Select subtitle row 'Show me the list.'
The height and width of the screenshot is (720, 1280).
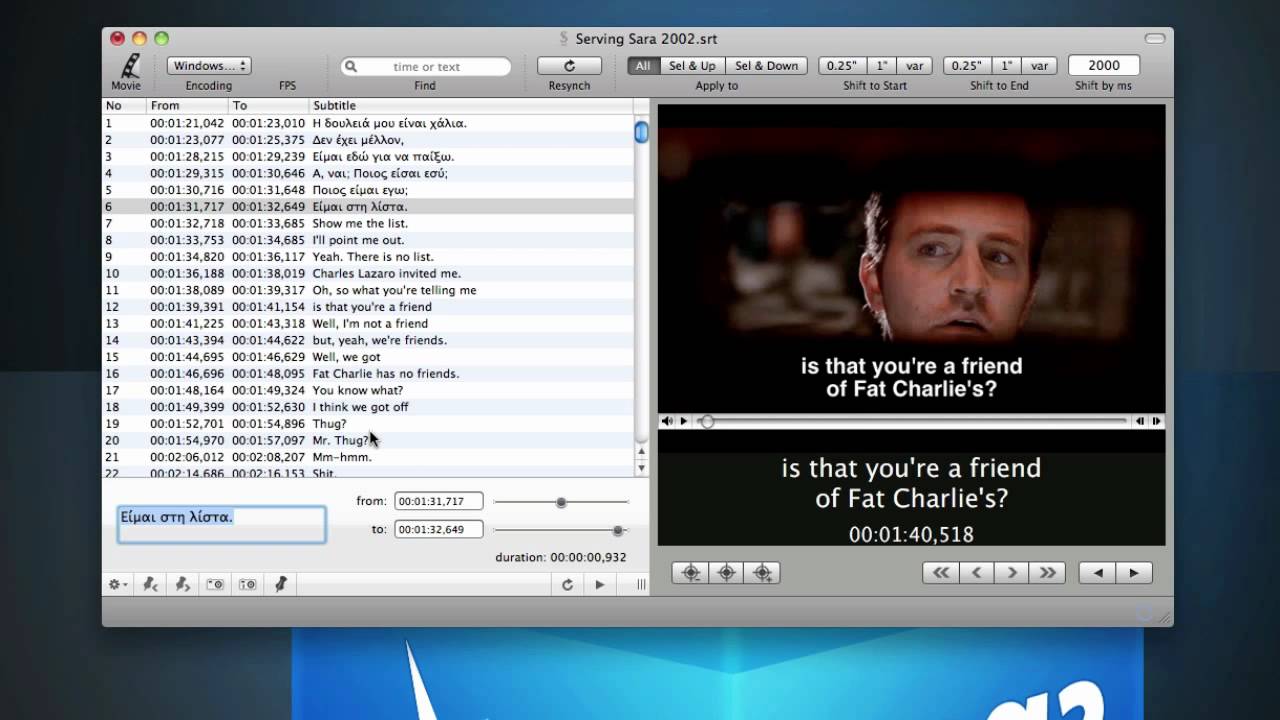pos(368,223)
